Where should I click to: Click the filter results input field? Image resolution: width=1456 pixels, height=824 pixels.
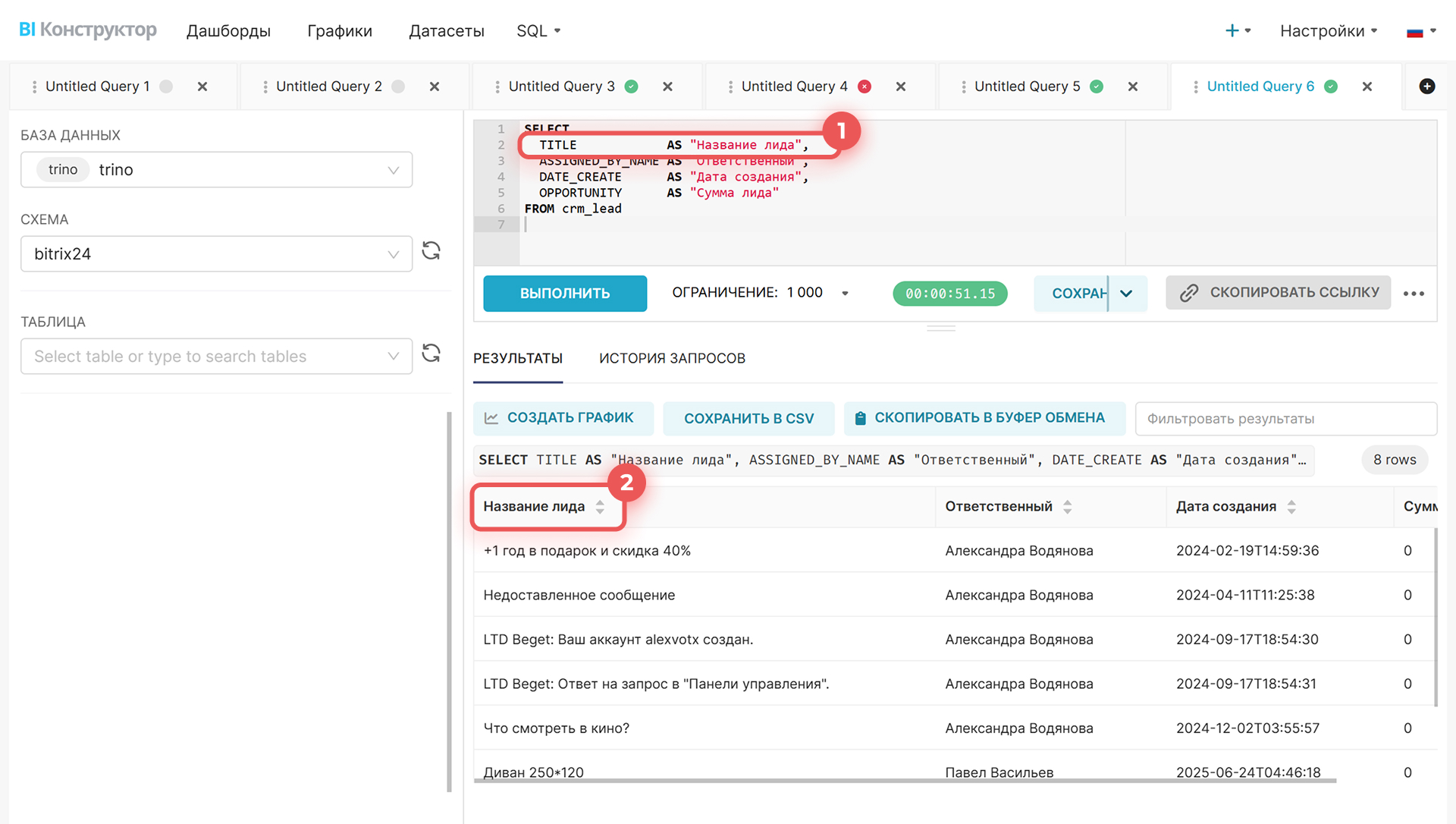click(x=1285, y=419)
